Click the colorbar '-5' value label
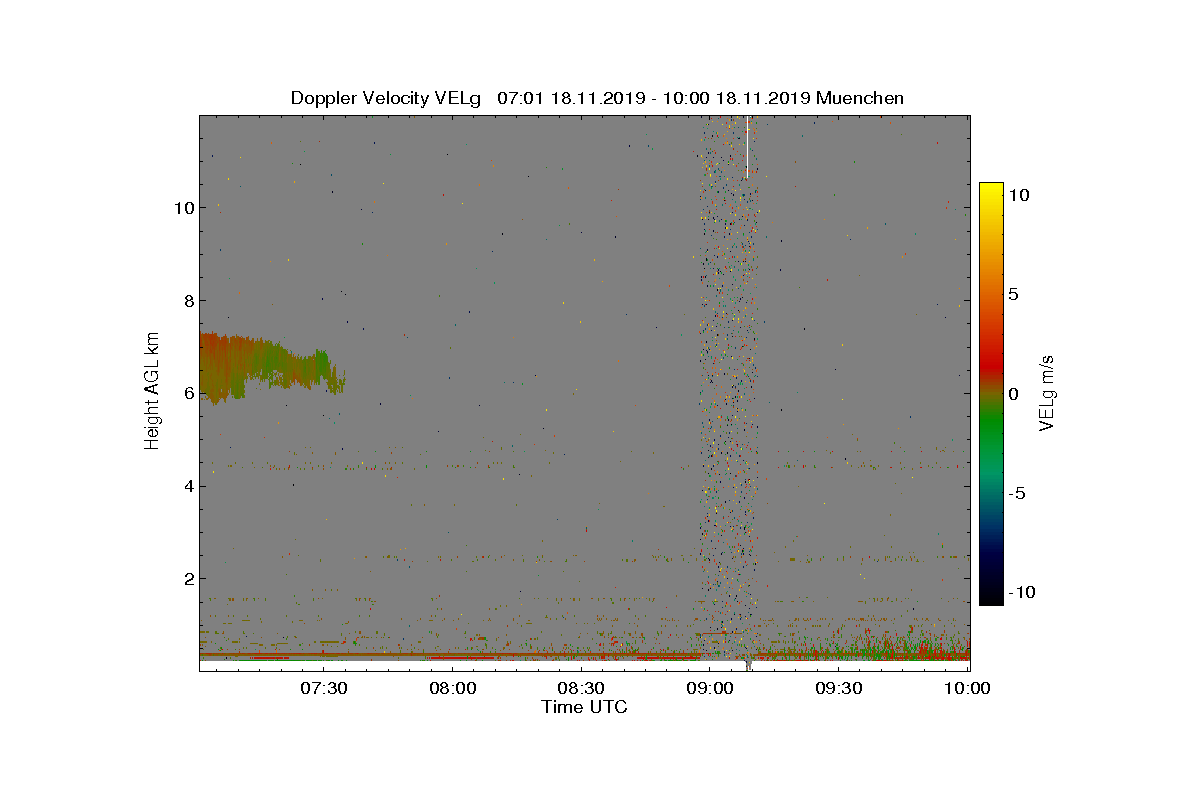This screenshot has width=1200, height=800. coord(1016,493)
